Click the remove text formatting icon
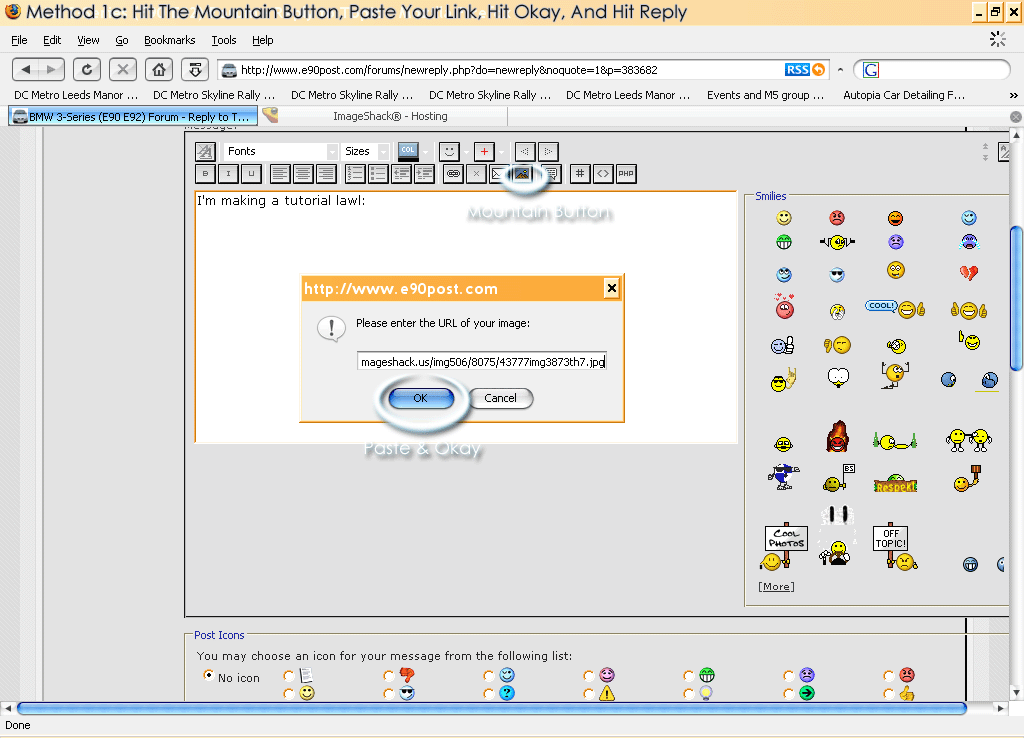 click(205, 152)
